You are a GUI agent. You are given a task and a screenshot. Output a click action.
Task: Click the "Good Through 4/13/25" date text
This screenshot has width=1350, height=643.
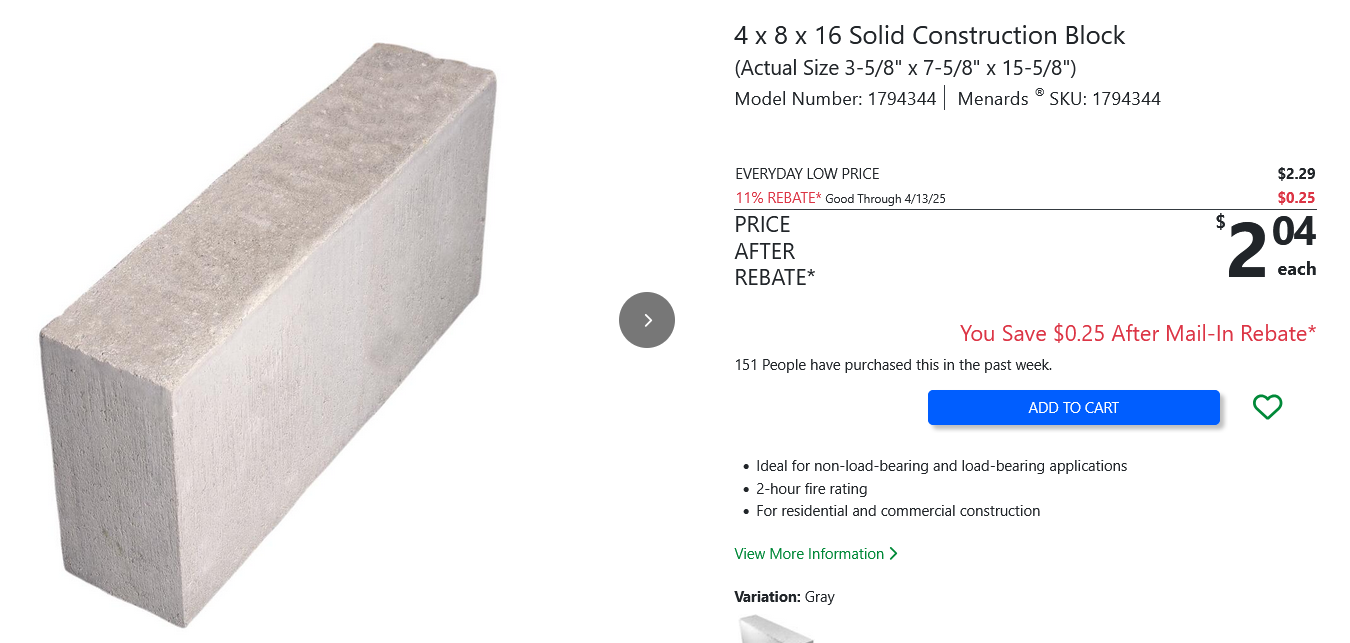point(885,199)
